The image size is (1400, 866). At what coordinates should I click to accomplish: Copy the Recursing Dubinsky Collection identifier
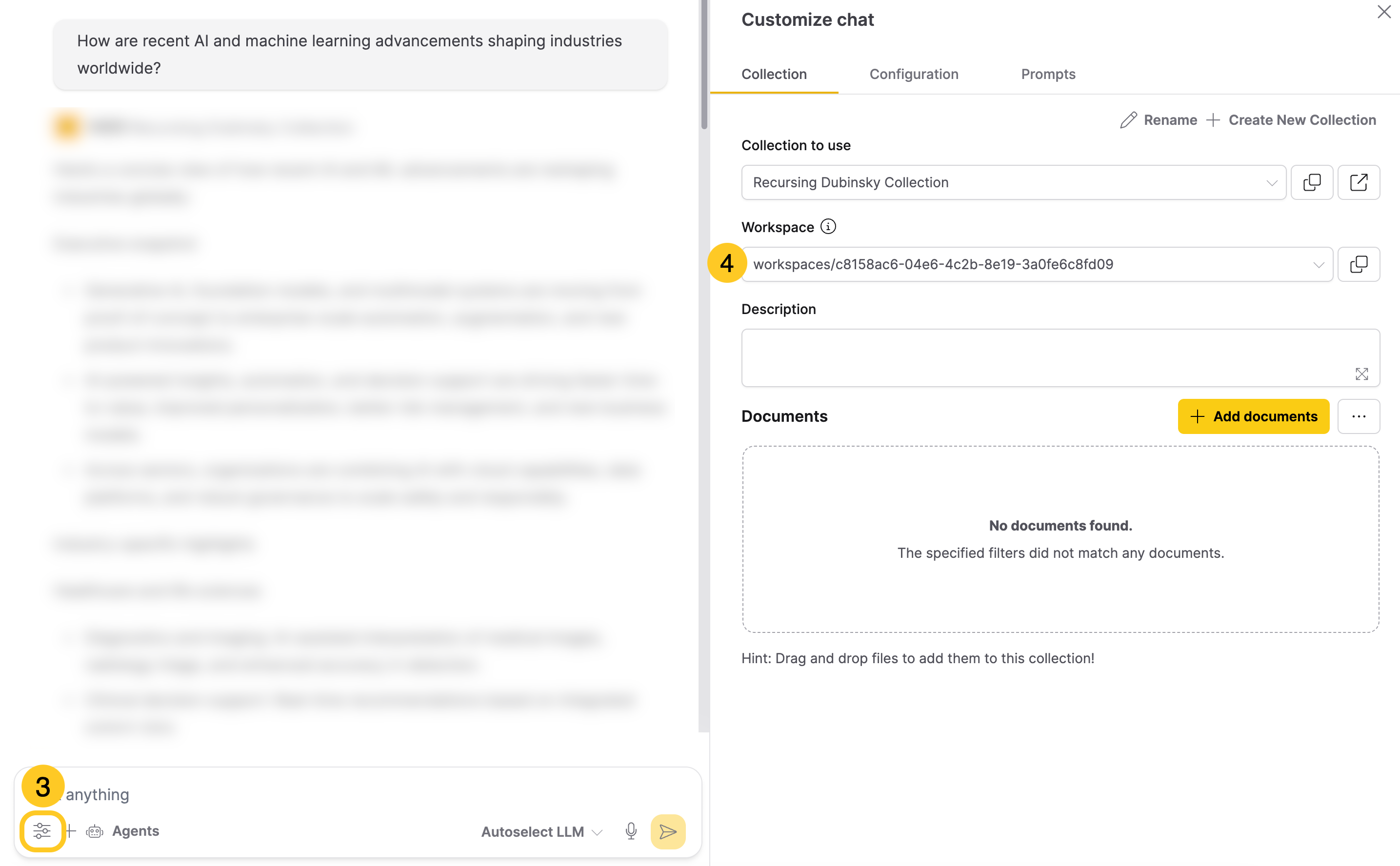point(1312,182)
